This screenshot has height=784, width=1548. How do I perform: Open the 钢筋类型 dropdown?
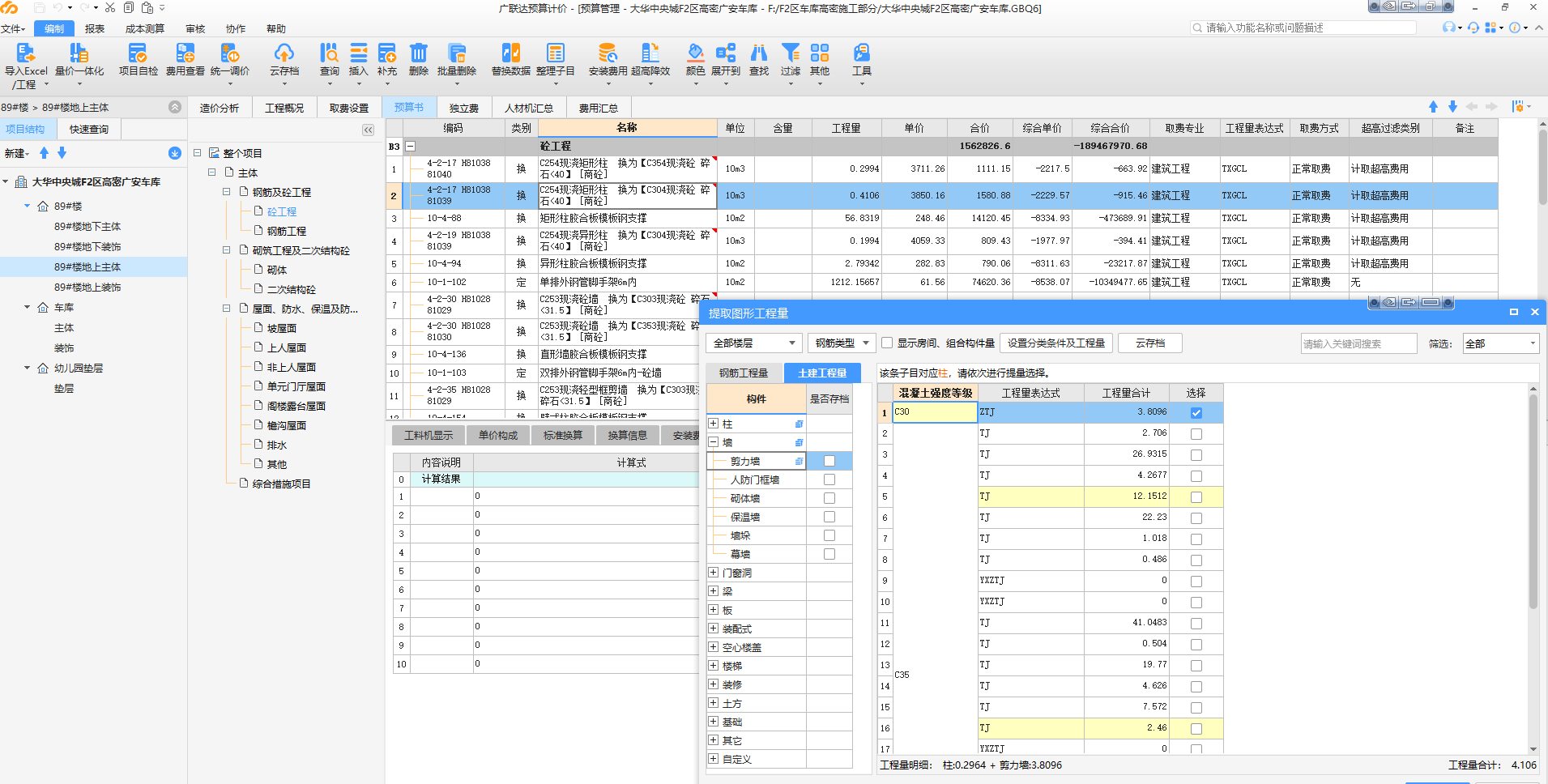click(842, 343)
